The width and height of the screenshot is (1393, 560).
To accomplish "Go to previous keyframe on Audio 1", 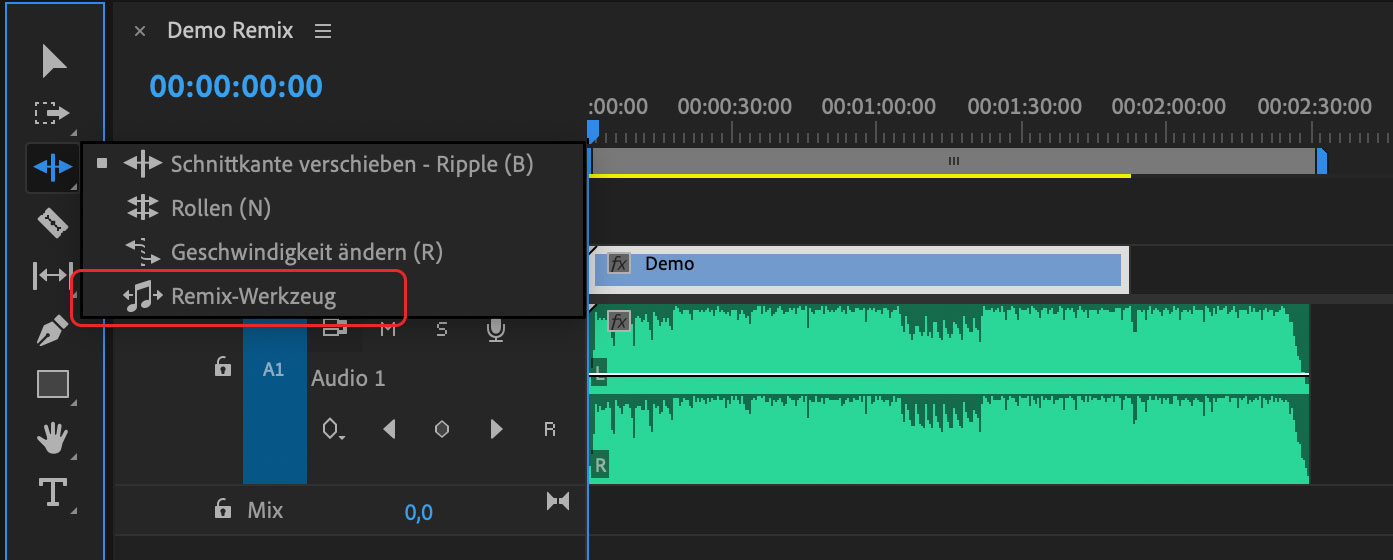I will [x=389, y=429].
